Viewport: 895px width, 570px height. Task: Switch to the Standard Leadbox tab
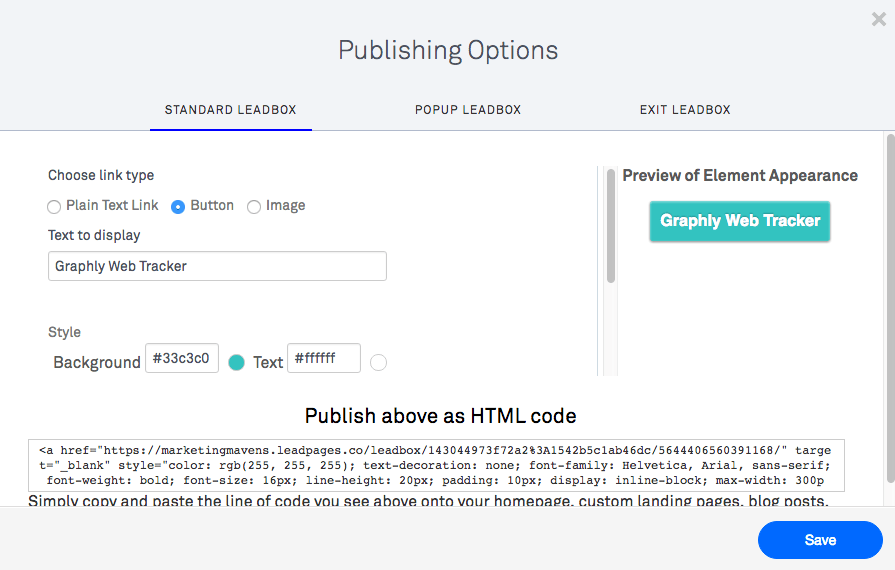click(x=231, y=110)
